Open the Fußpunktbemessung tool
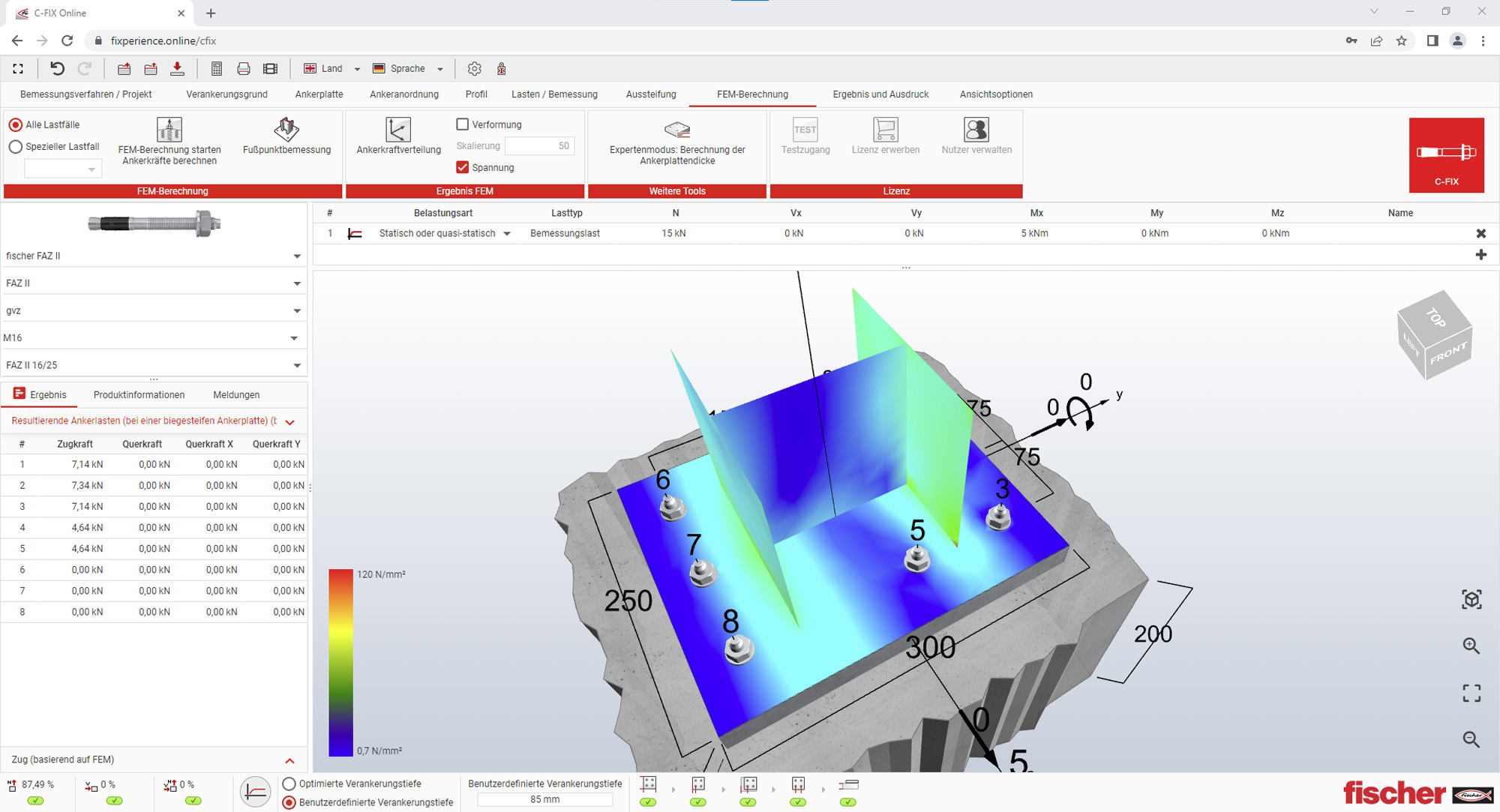This screenshot has height=812, width=1500. tap(286, 130)
